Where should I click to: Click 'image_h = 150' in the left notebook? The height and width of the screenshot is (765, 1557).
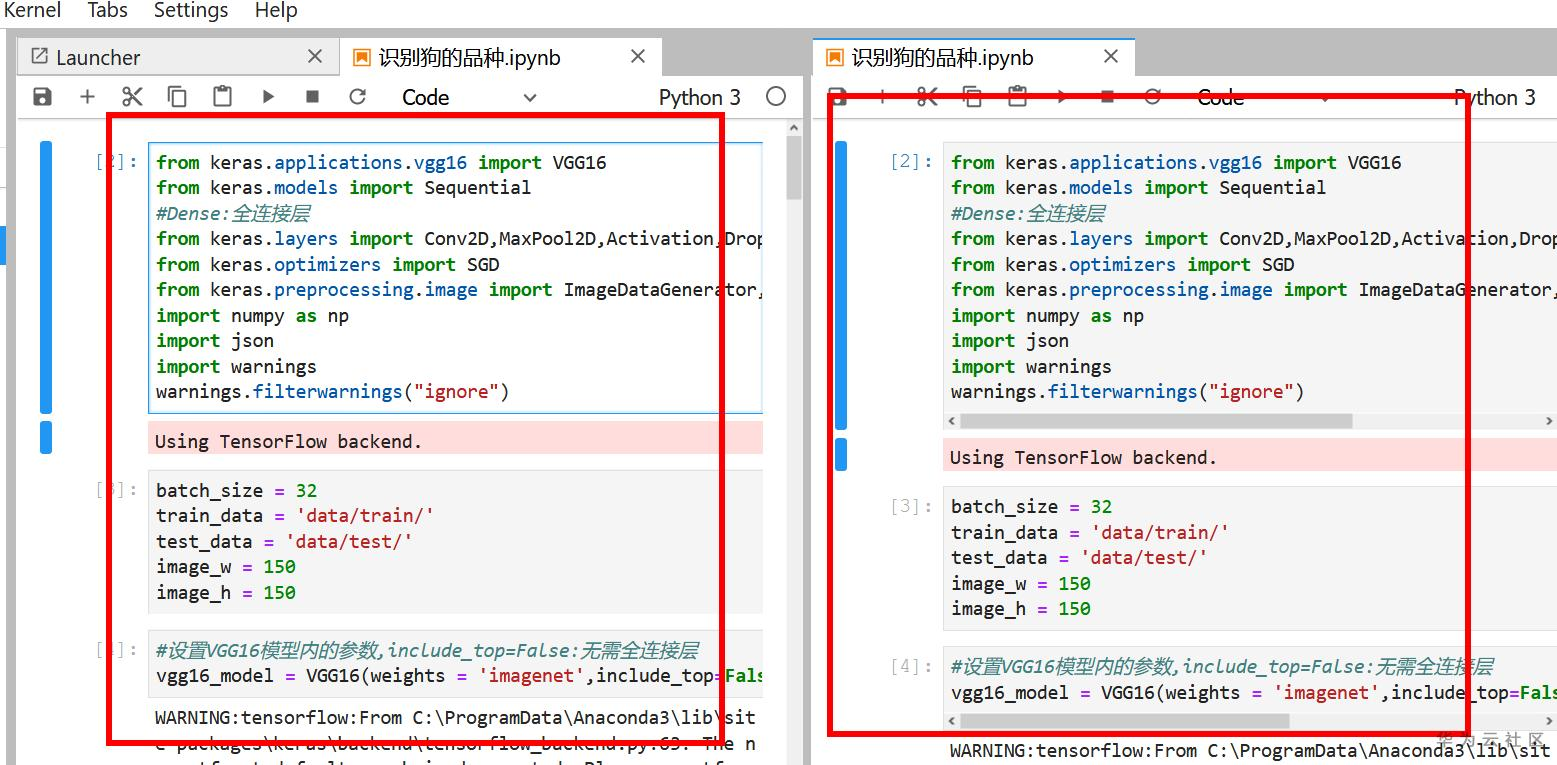pos(226,593)
